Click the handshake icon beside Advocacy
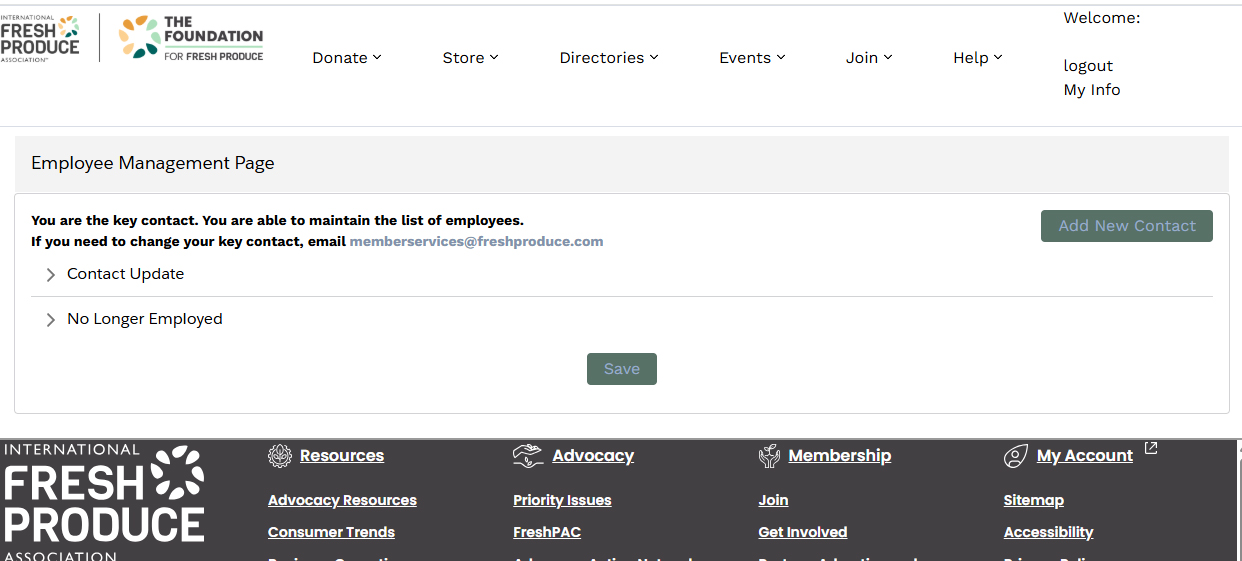Screen dimensions: 1242x561 coord(528,456)
